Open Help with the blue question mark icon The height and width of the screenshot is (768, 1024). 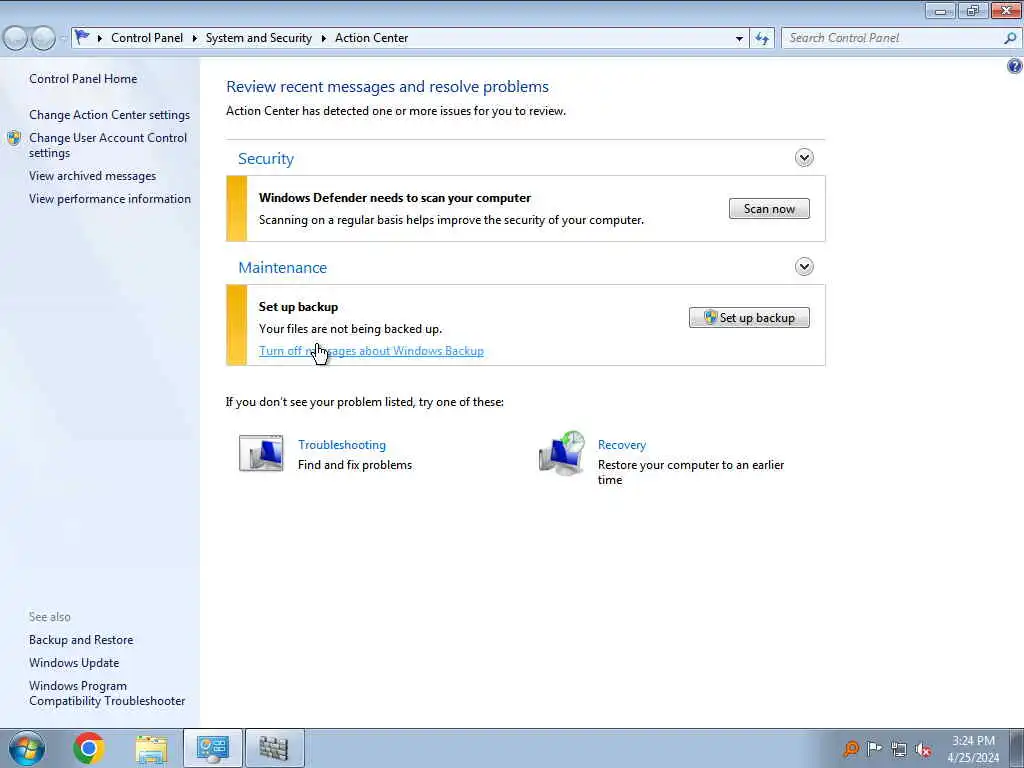1015,66
